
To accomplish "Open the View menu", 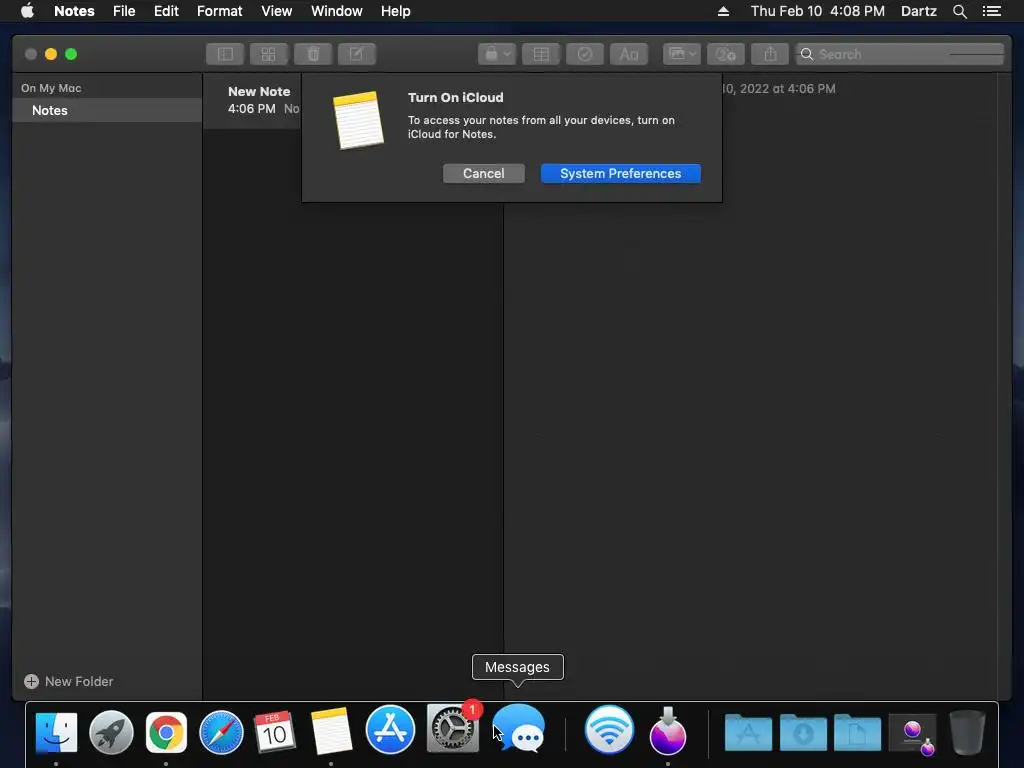I will pyautogui.click(x=276, y=11).
